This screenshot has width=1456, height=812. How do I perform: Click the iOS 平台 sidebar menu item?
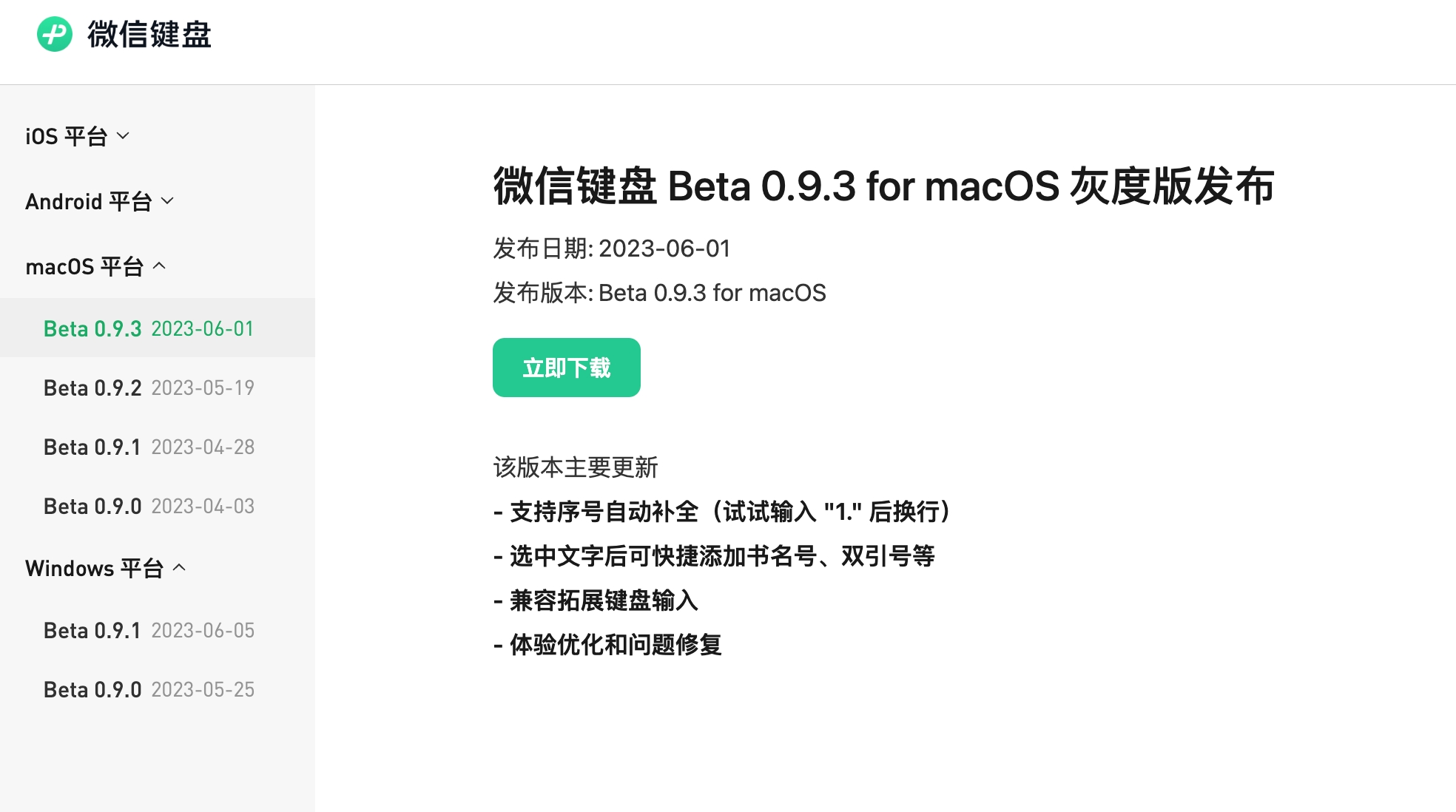(x=67, y=135)
